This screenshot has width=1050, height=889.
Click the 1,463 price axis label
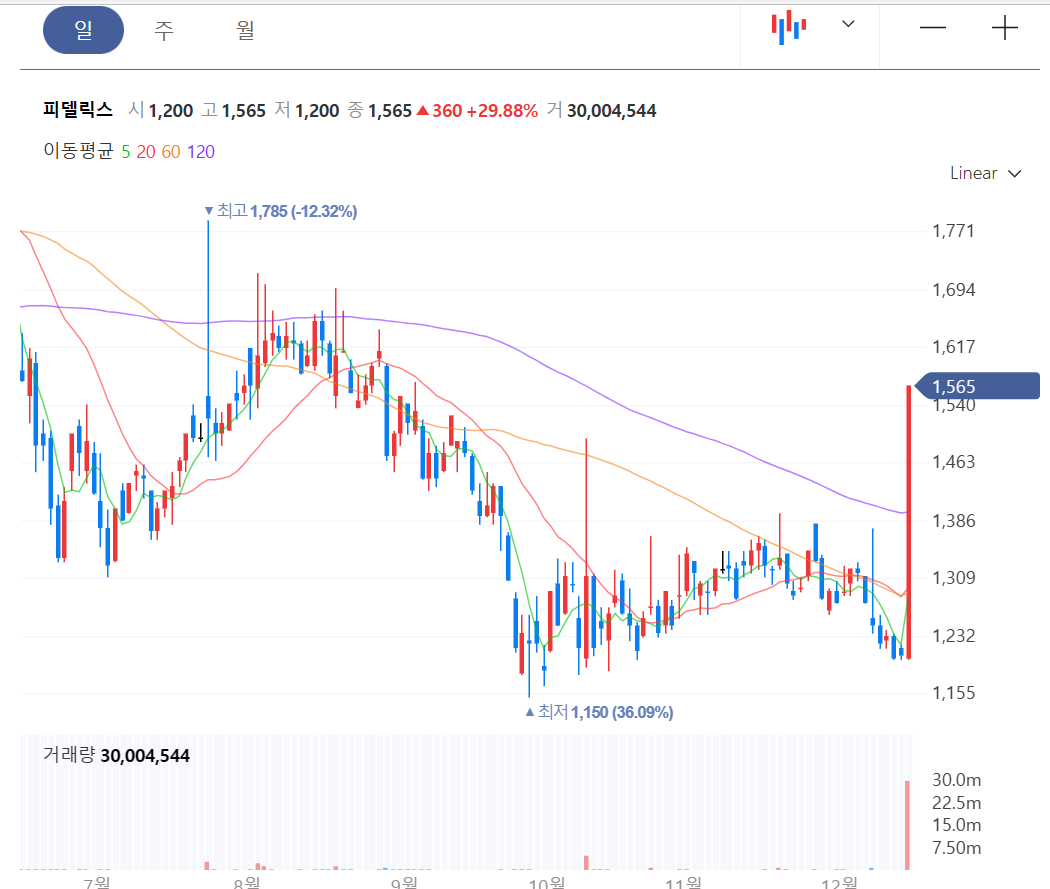pyautogui.click(x=954, y=462)
